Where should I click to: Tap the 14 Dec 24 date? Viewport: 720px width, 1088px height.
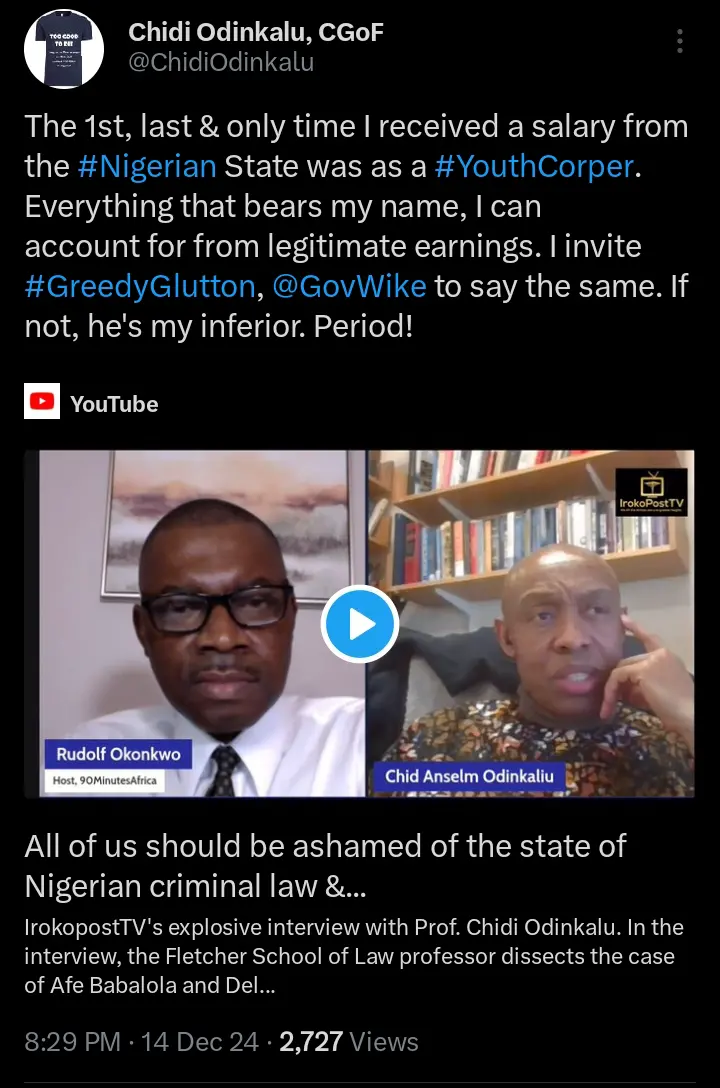pyautogui.click(x=200, y=1042)
